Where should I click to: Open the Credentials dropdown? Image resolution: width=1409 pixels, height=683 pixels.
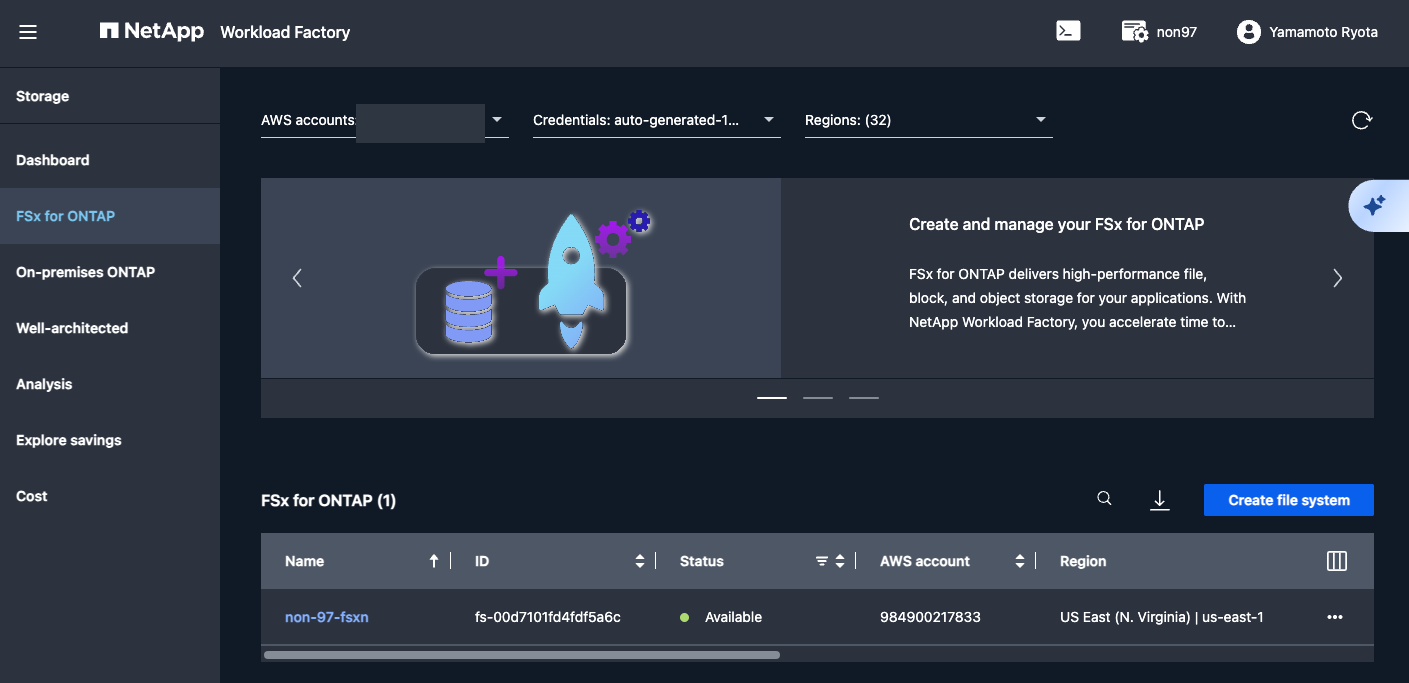click(657, 120)
